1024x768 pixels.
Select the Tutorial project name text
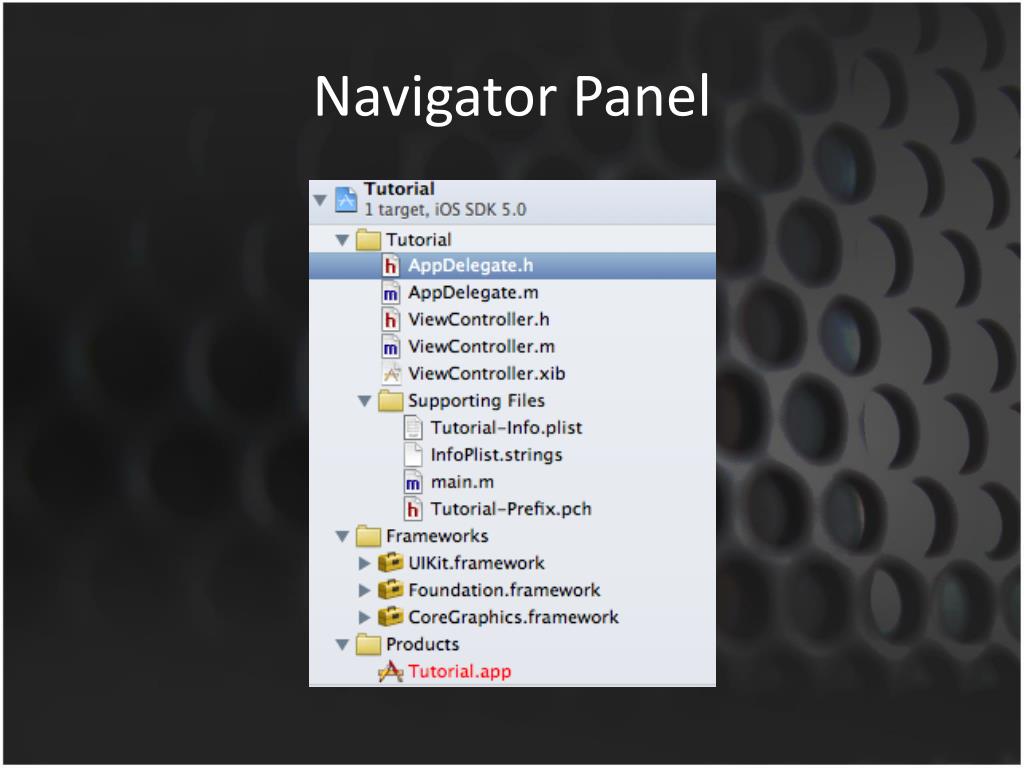pyautogui.click(x=400, y=189)
